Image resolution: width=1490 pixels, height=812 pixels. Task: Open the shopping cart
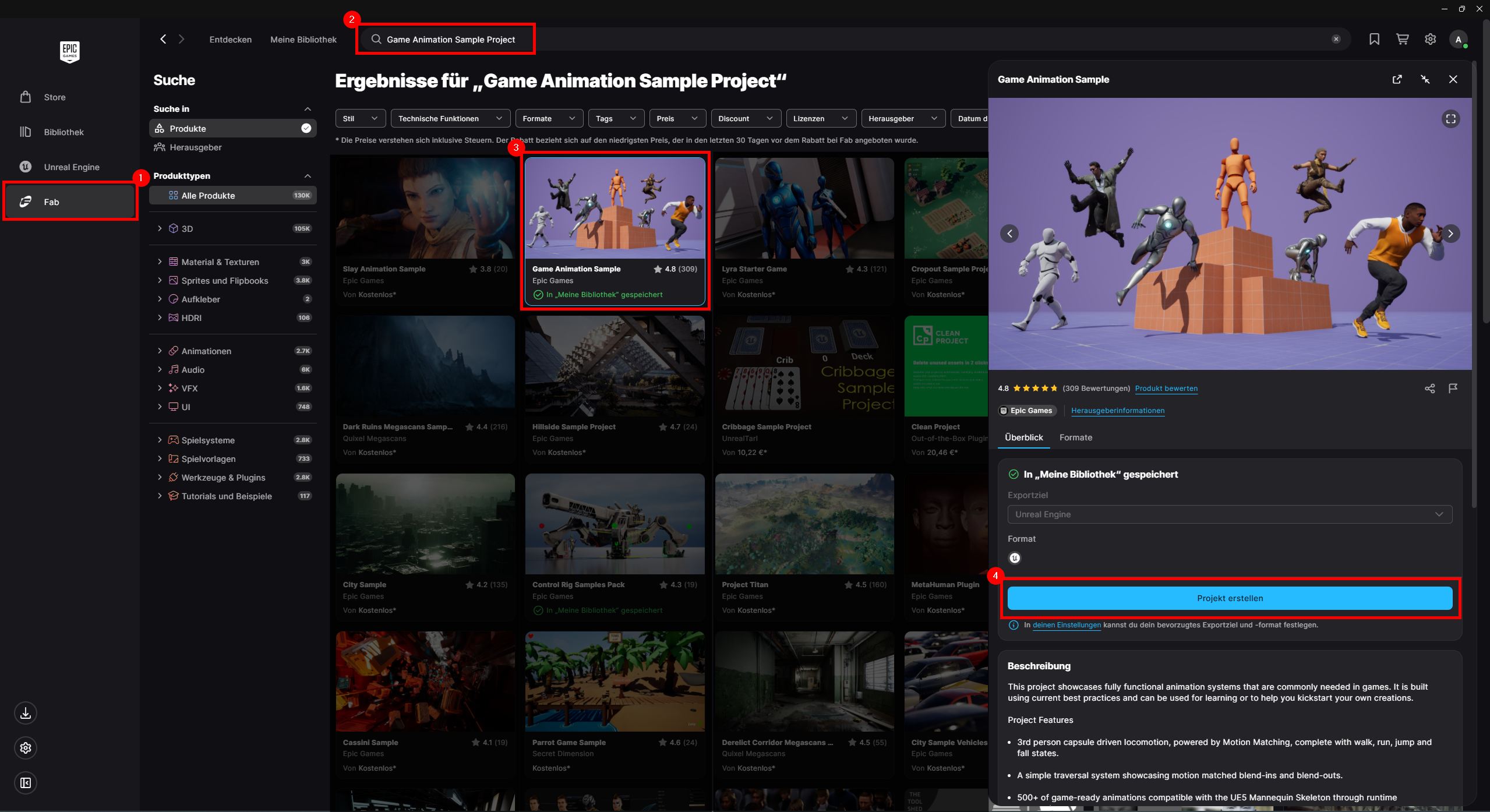tap(1402, 39)
